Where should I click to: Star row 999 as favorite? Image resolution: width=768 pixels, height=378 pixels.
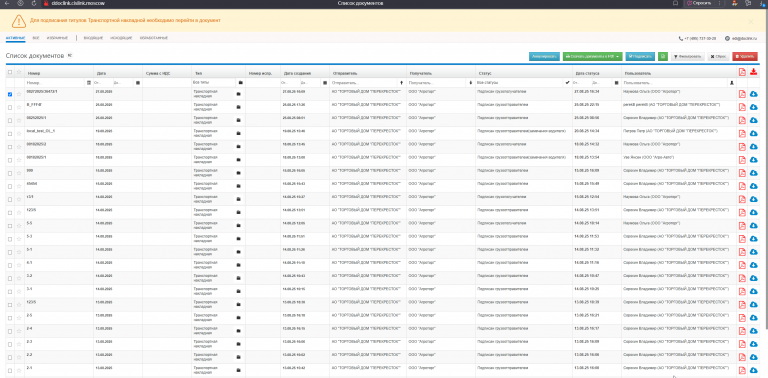[19, 173]
